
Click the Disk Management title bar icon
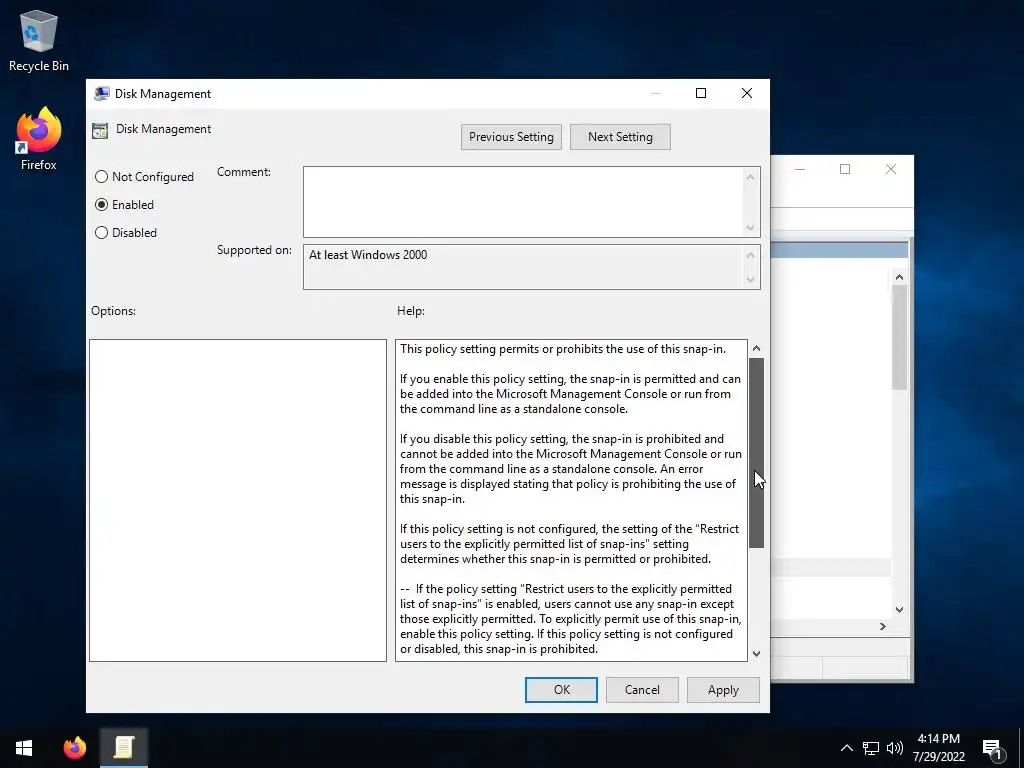[101, 93]
